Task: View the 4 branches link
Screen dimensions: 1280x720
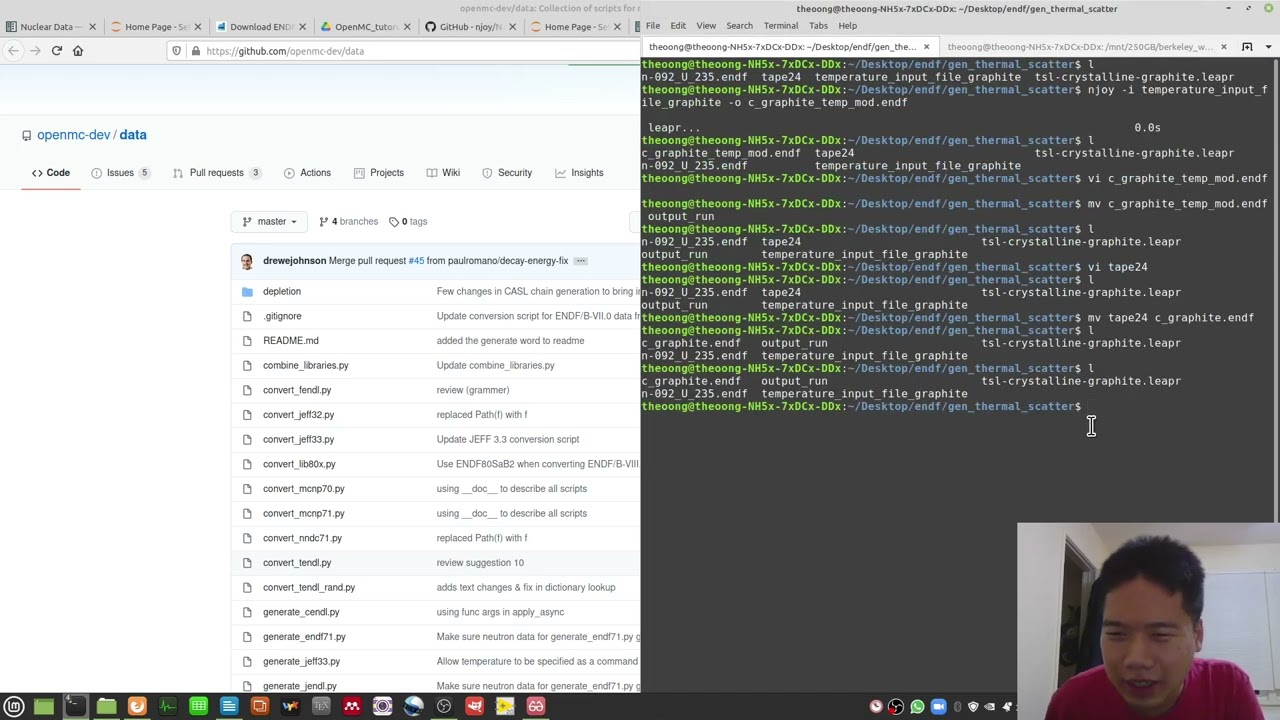Action: click(348, 221)
